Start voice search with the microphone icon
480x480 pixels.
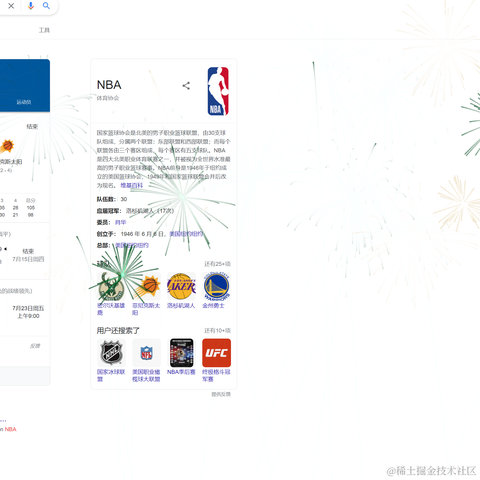coord(31,6)
